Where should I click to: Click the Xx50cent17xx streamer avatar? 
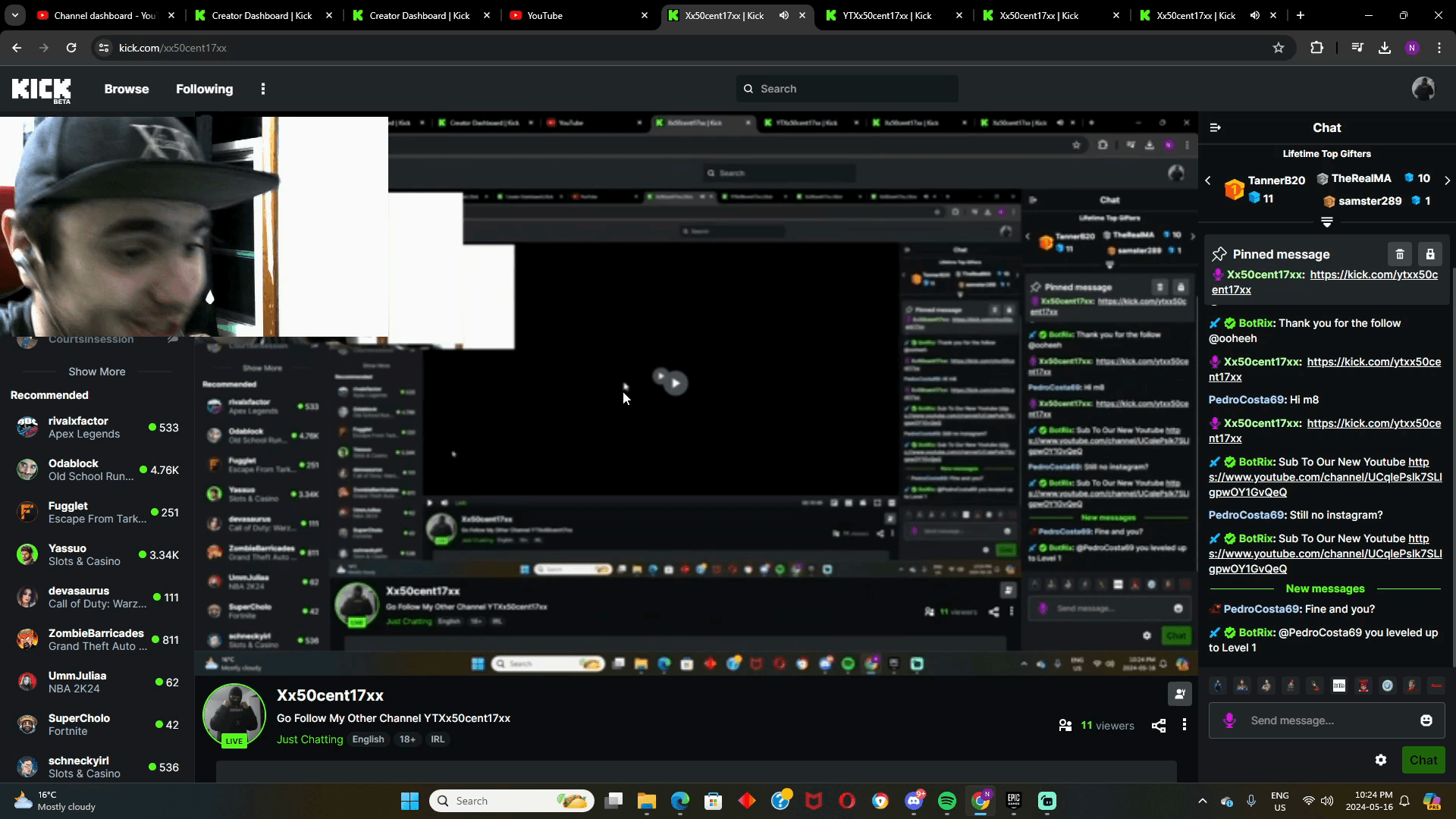click(234, 715)
